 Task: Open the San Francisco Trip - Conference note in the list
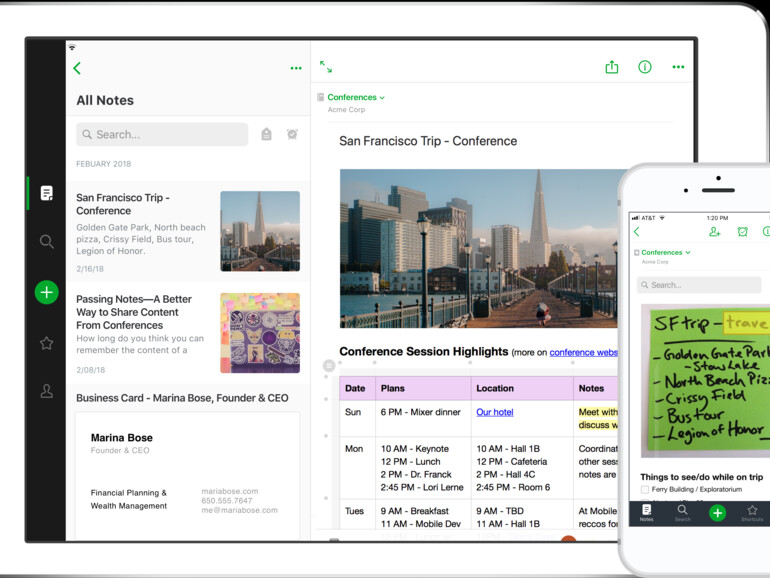tap(188, 232)
